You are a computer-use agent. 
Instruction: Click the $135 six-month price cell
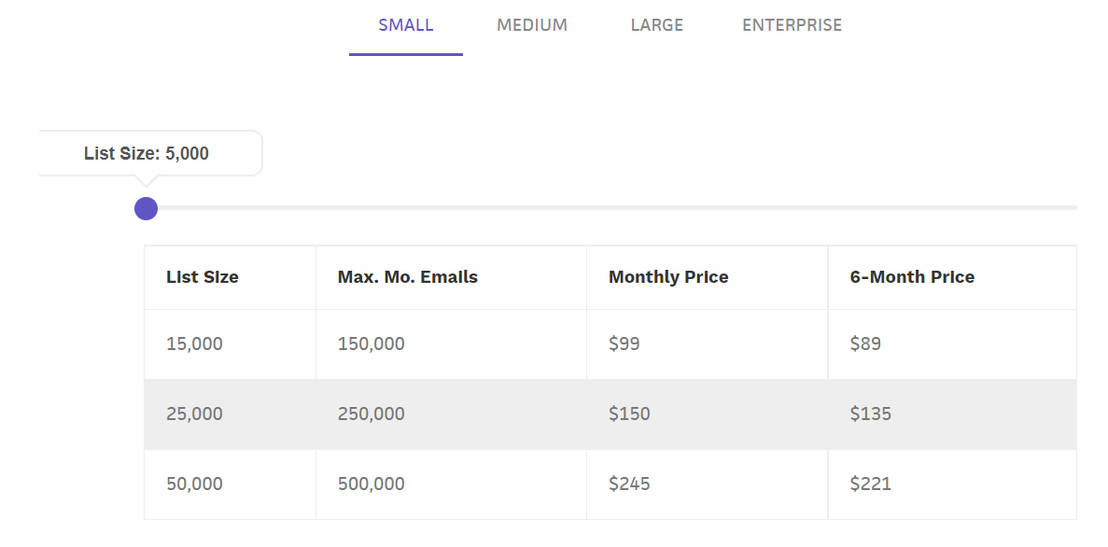coord(952,414)
